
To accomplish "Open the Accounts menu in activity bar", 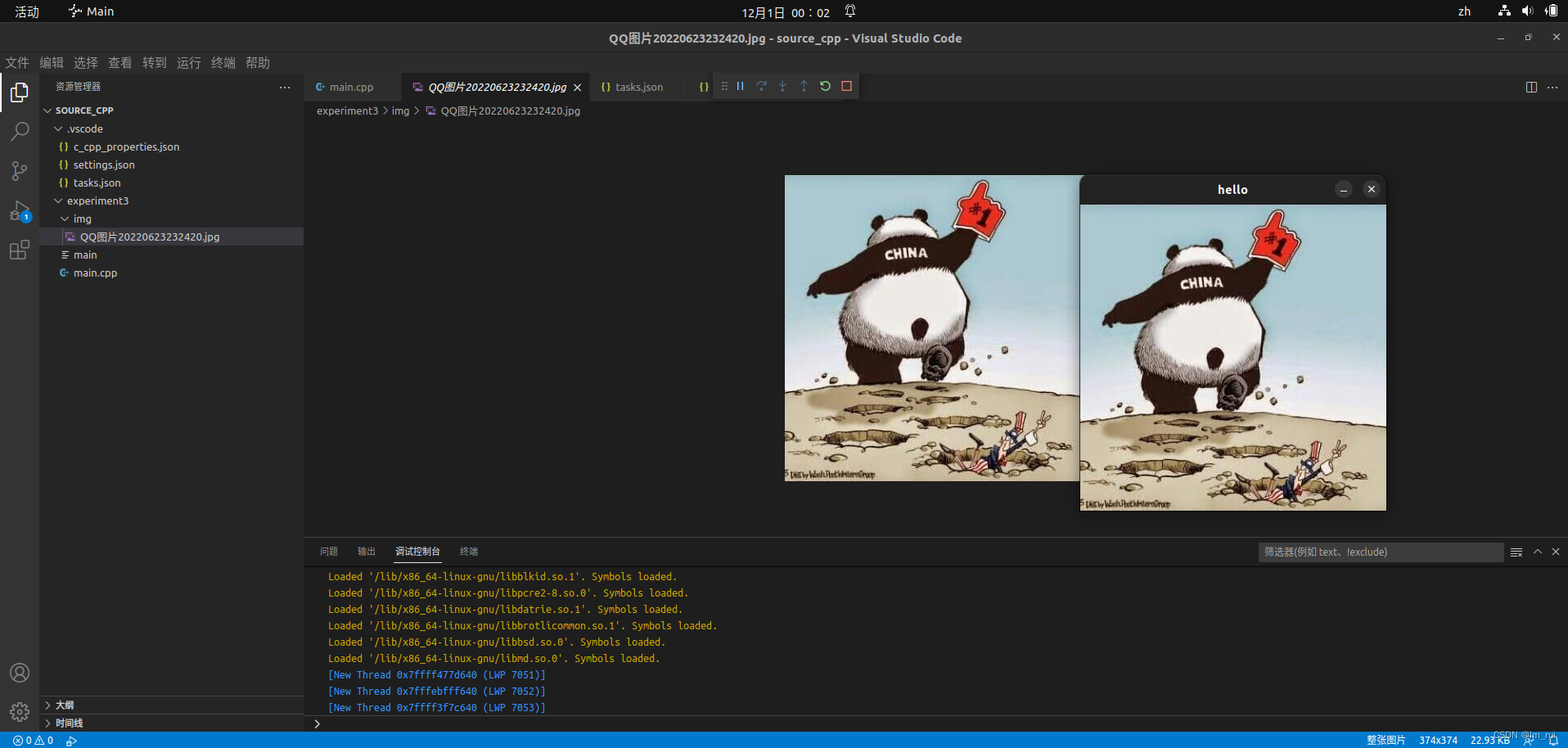I will pos(20,673).
